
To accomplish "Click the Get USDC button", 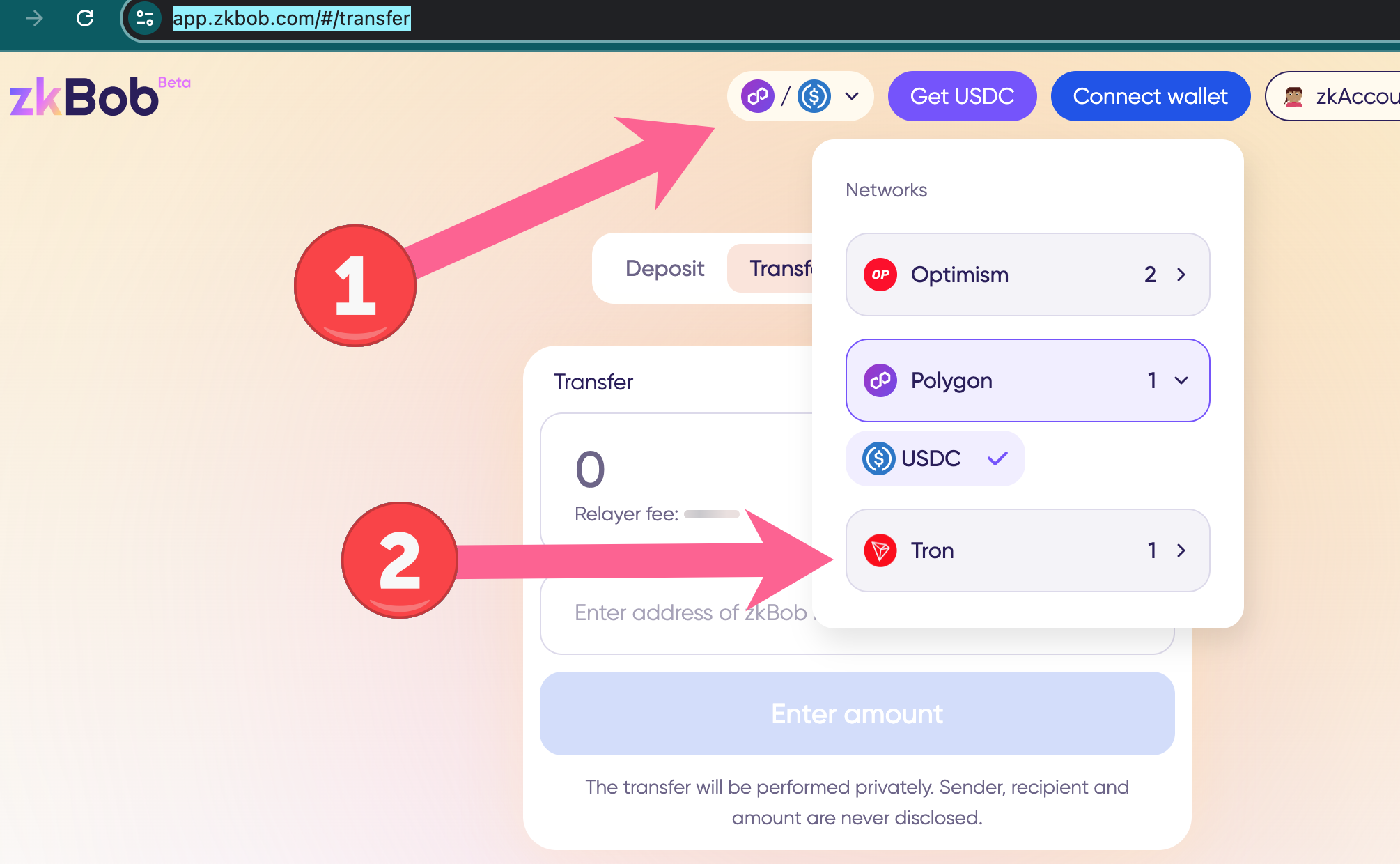I will [962, 96].
